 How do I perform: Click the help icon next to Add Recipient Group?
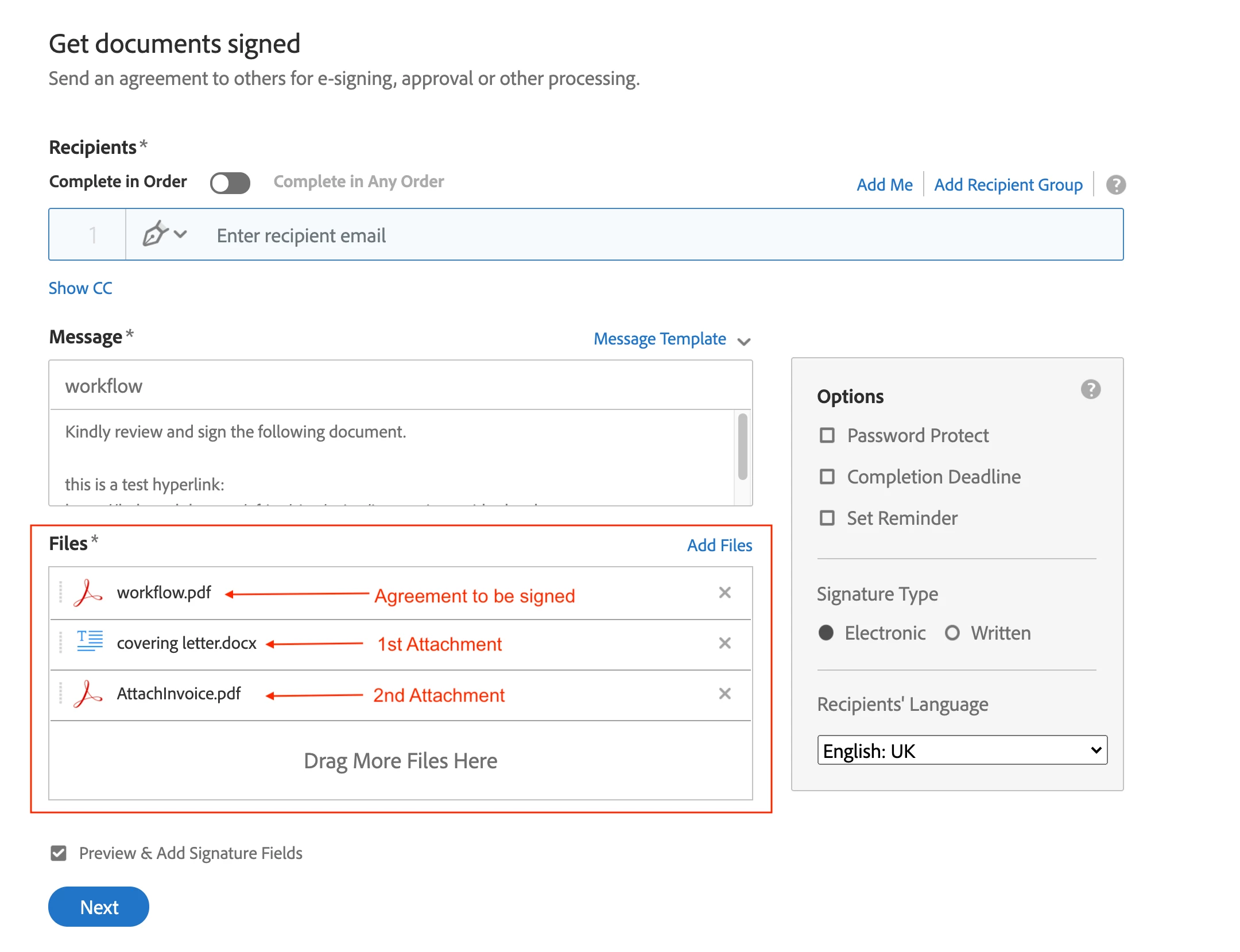[1115, 185]
